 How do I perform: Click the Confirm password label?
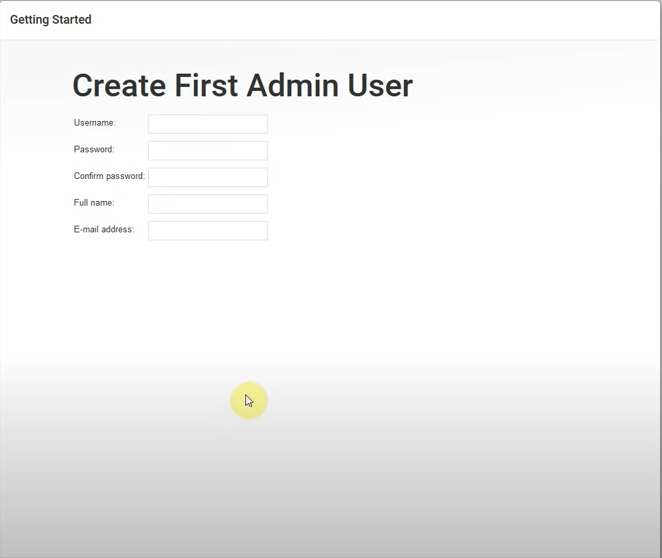coord(109,176)
